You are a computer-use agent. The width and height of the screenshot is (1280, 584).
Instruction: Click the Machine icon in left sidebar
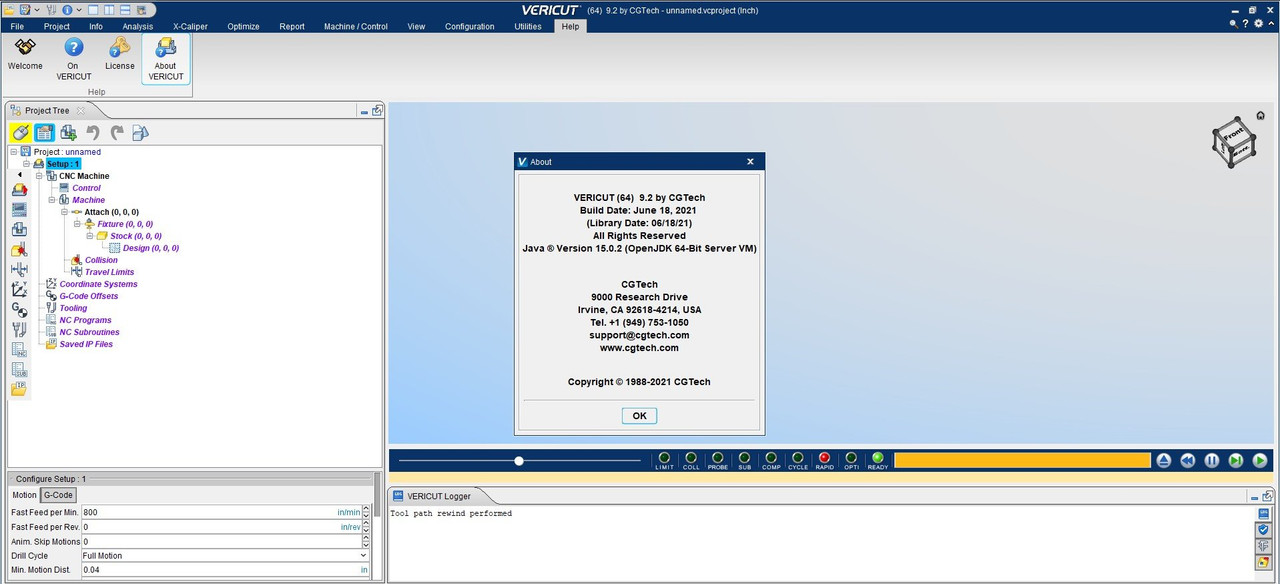tap(19, 230)
